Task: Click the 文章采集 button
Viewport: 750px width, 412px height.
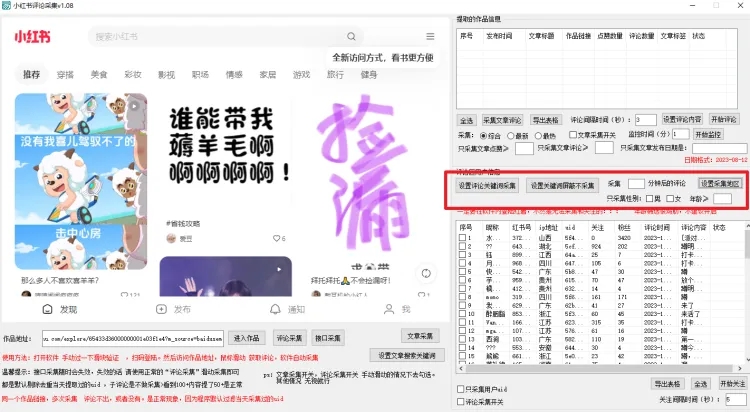Action: [x=420, y=336]
